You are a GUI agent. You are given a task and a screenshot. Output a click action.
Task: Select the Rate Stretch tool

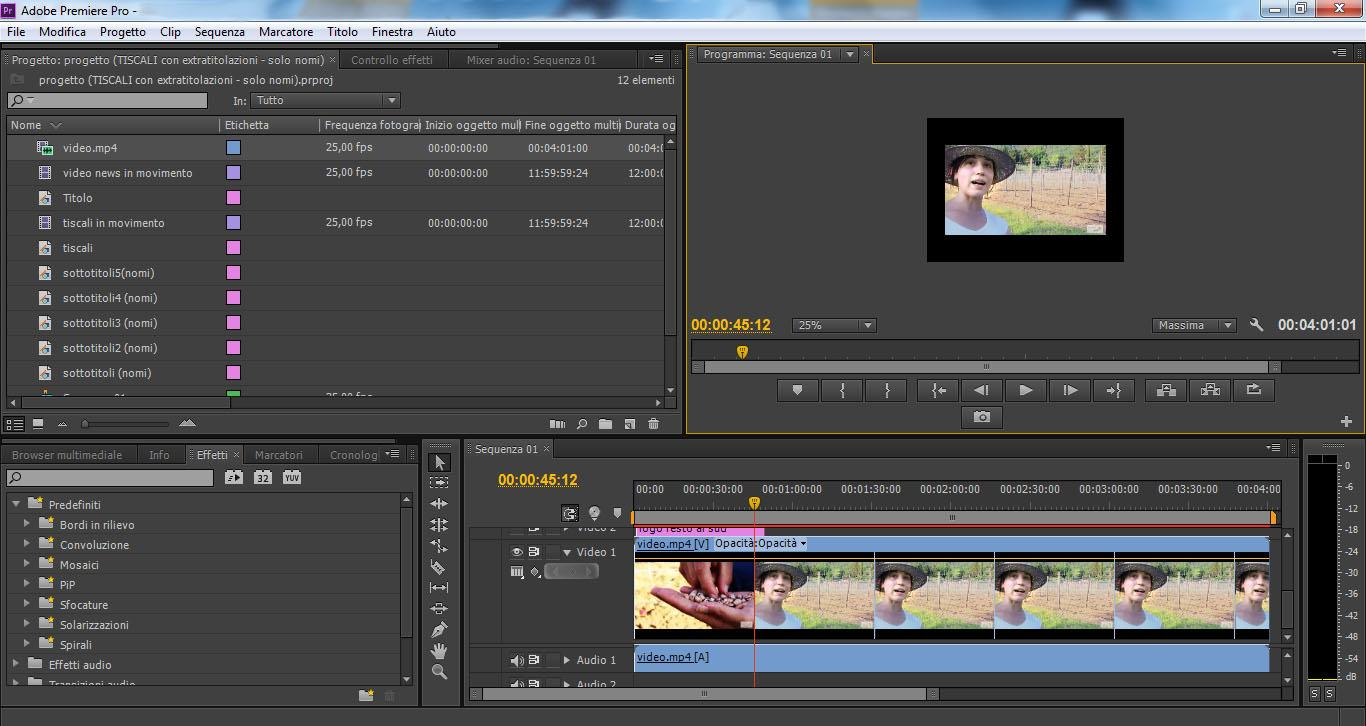click(439, 546)
